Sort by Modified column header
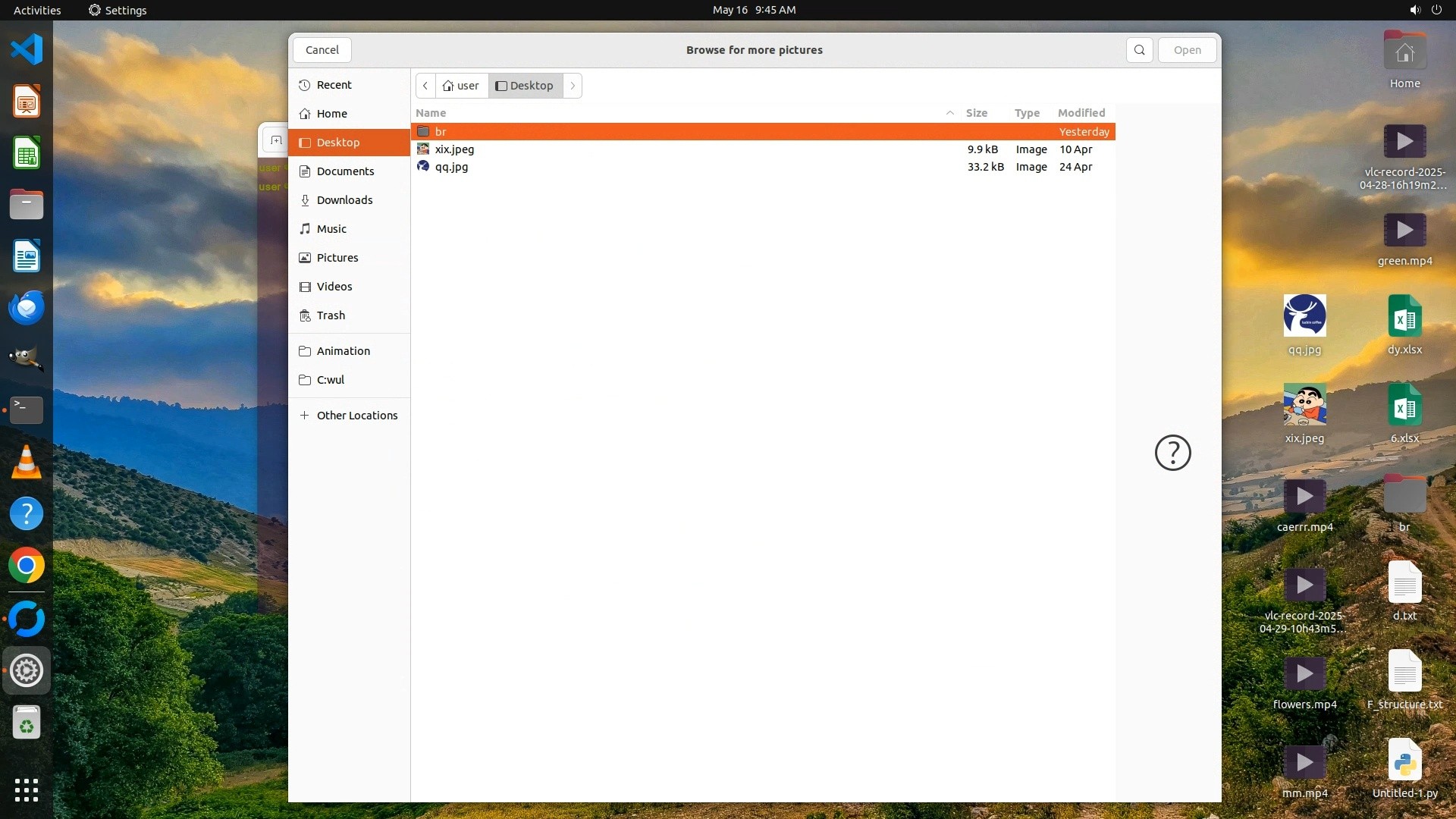This screenshot has width=1456, height=819. click(1081, 113)
